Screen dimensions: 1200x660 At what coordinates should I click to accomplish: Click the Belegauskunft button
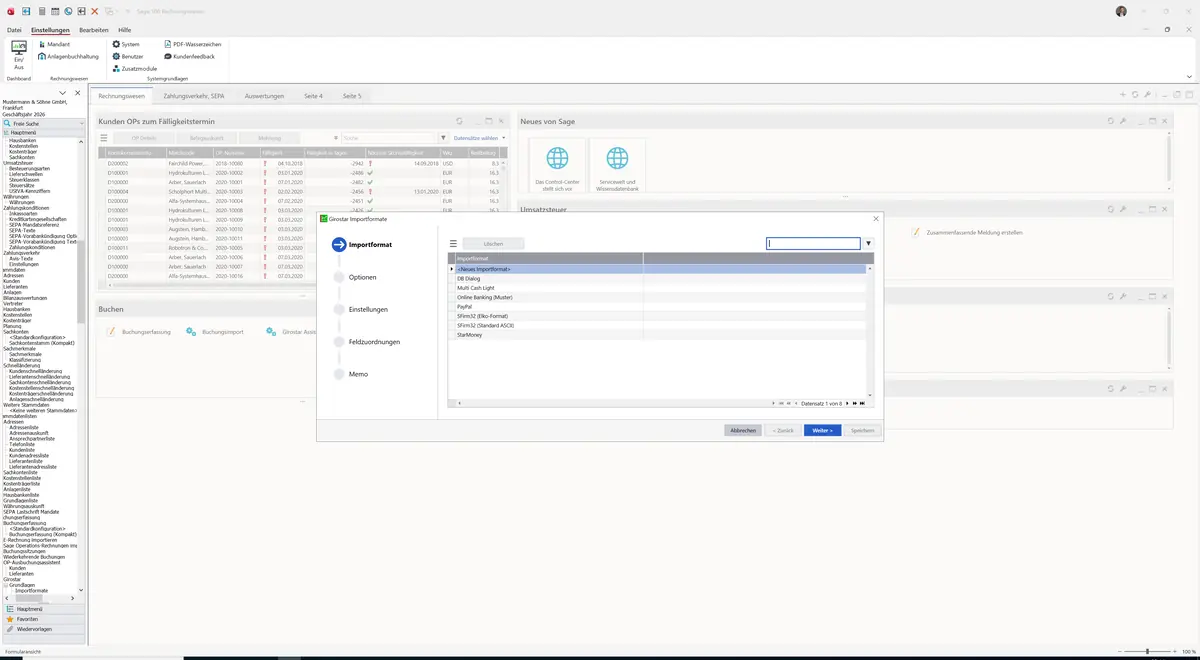click(206, 138)
